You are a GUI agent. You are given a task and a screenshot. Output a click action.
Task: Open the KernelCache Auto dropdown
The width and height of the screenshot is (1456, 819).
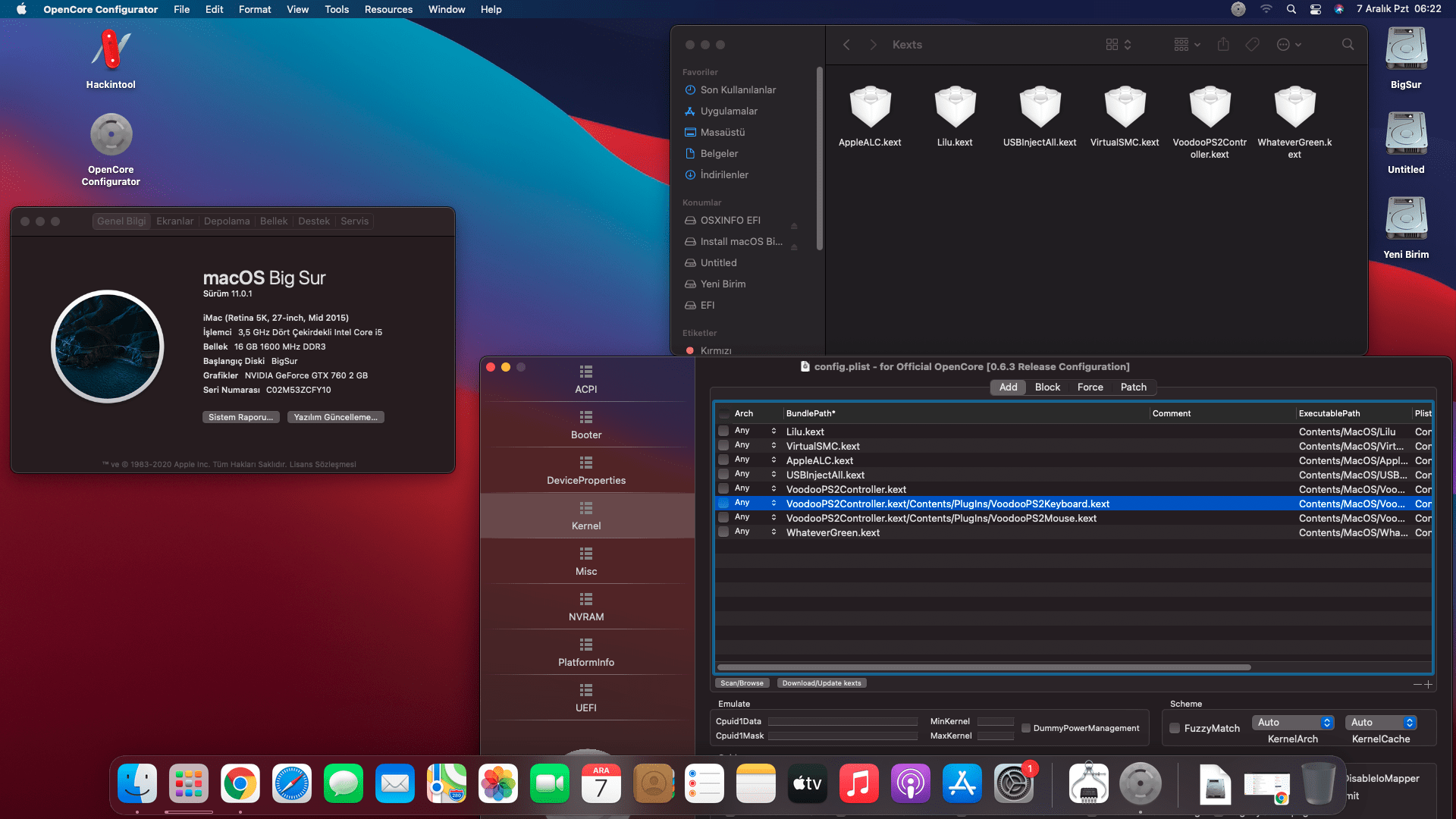tap(1380, 723)
